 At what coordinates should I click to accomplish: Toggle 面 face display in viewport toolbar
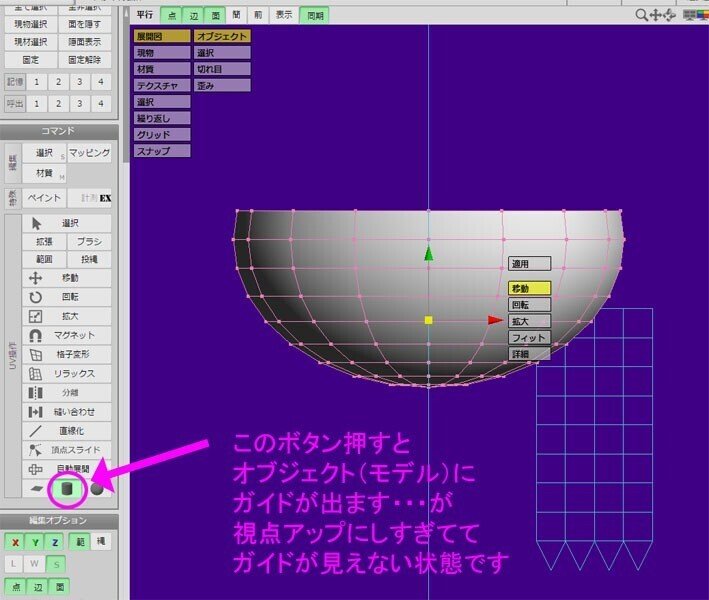coord(215,15)
